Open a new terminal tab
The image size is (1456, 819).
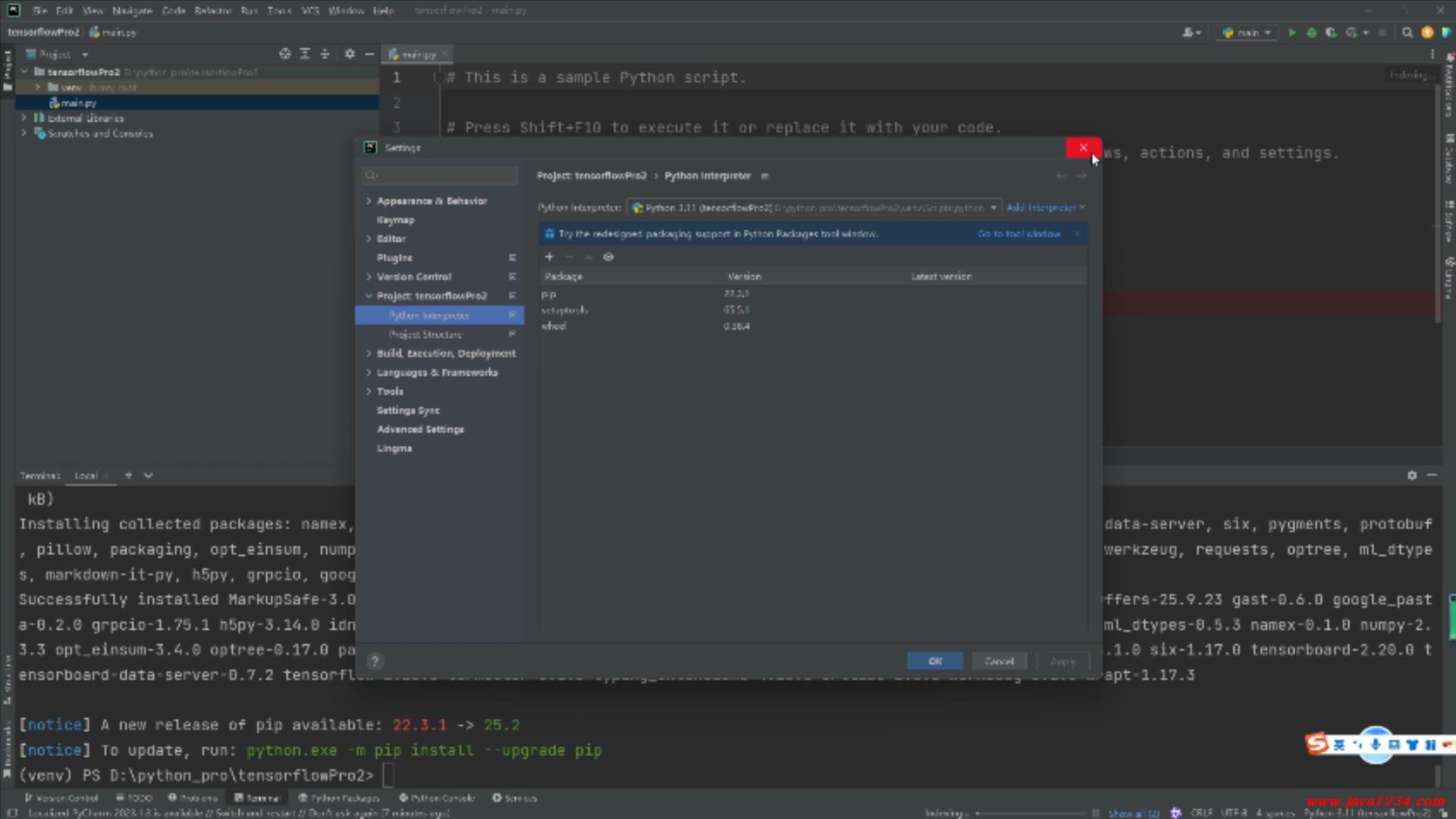click(x=128, y=475)
